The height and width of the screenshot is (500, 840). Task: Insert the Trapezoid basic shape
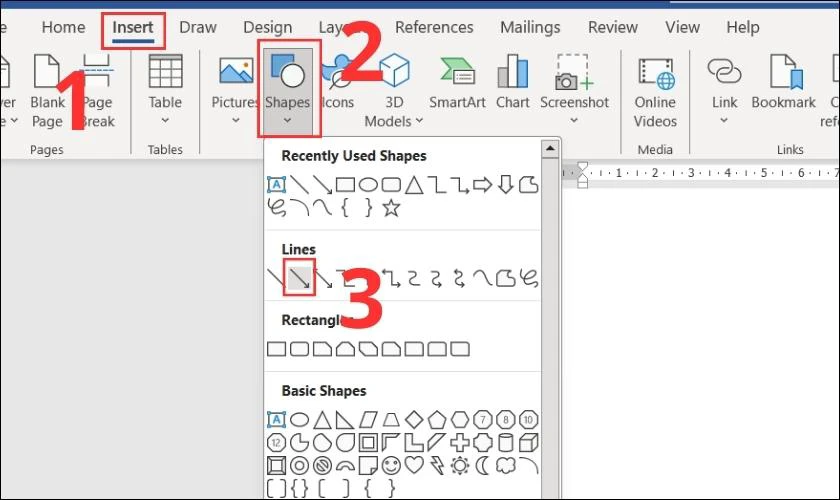(391, 420)
